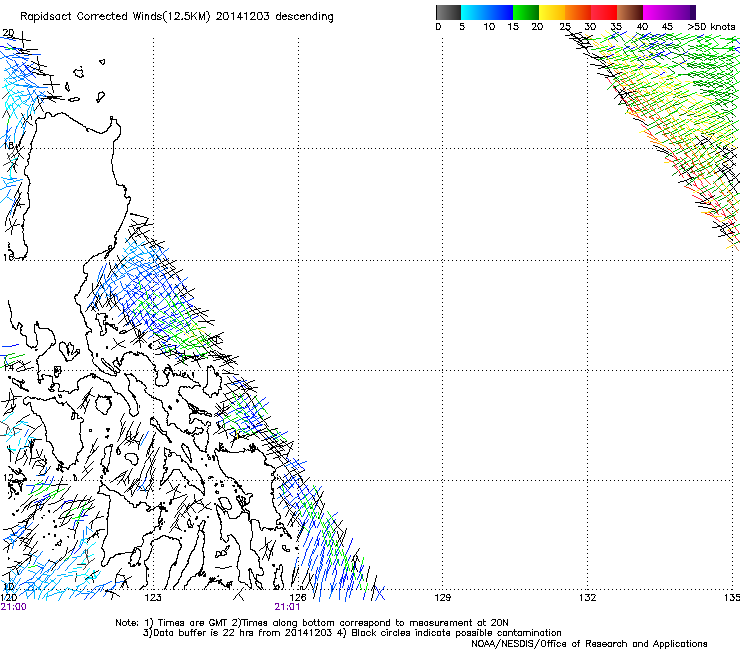This screenshot has height=650, width=740.
Task: Select the dark purple >50 knots legend color
Action: coord(693,12)
